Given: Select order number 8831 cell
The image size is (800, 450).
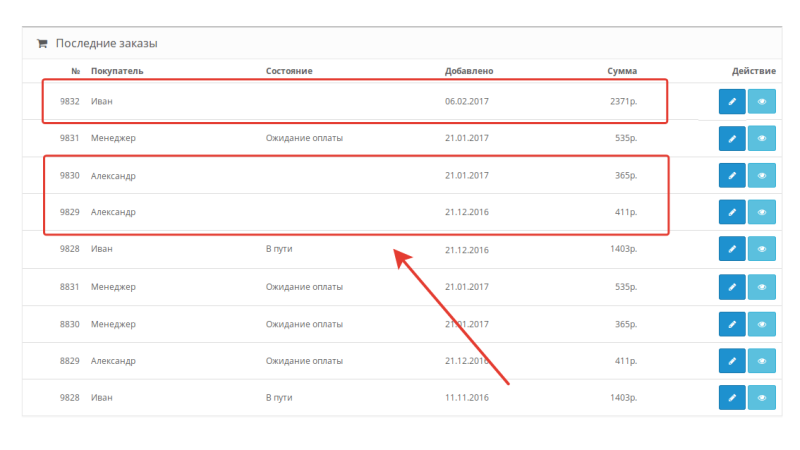Looking at the screenshot, I should (69, 287).
